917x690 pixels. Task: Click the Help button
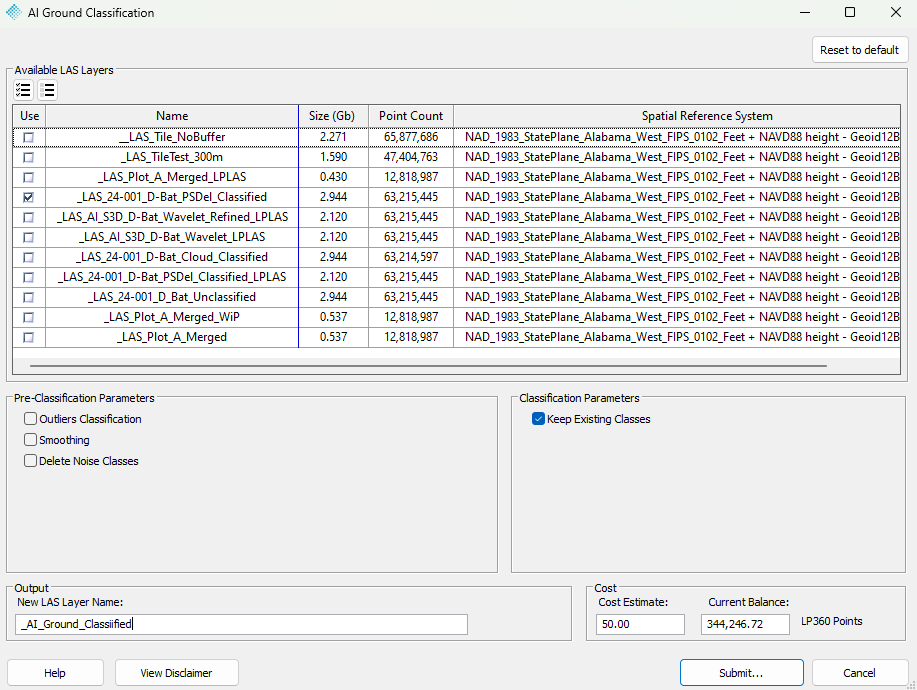(x=55, y=672)
